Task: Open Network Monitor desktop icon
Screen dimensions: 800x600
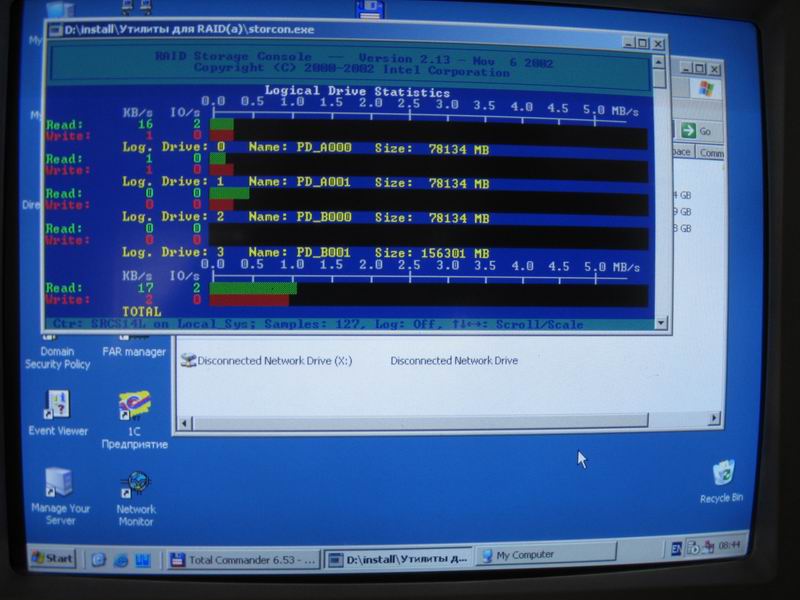Action: point(135,498)
